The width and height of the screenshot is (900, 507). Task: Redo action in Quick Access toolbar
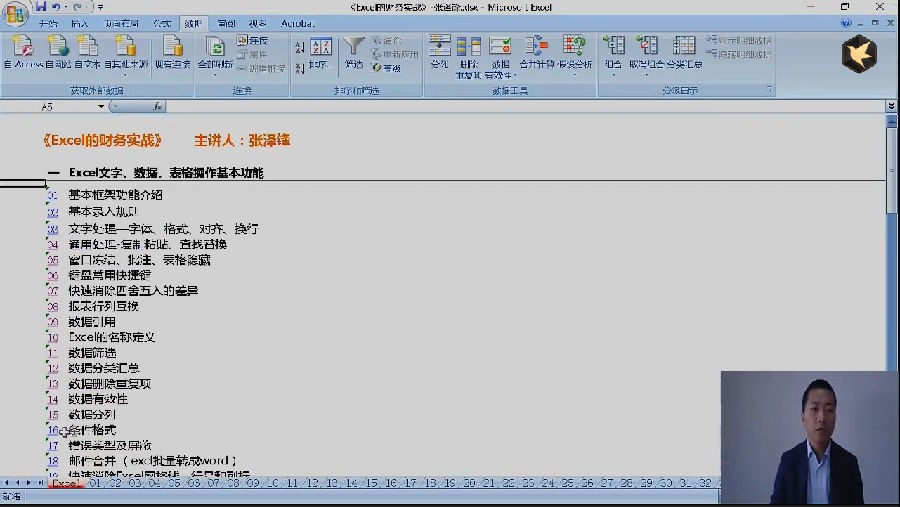tap(77, 7)
